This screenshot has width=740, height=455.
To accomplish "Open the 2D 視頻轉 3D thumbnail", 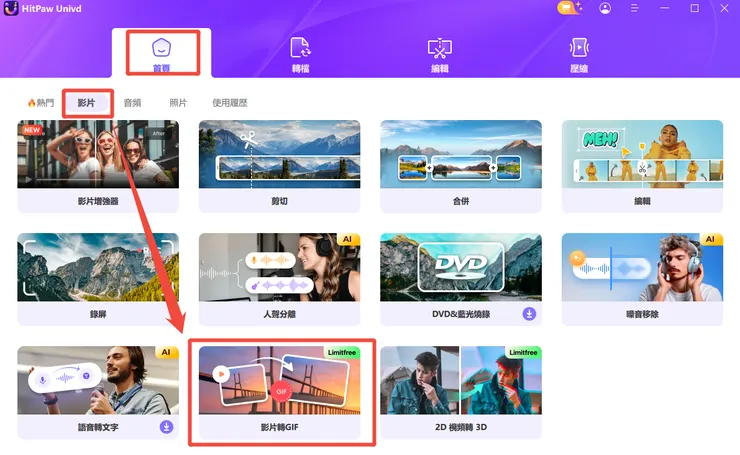I will 461,380.
